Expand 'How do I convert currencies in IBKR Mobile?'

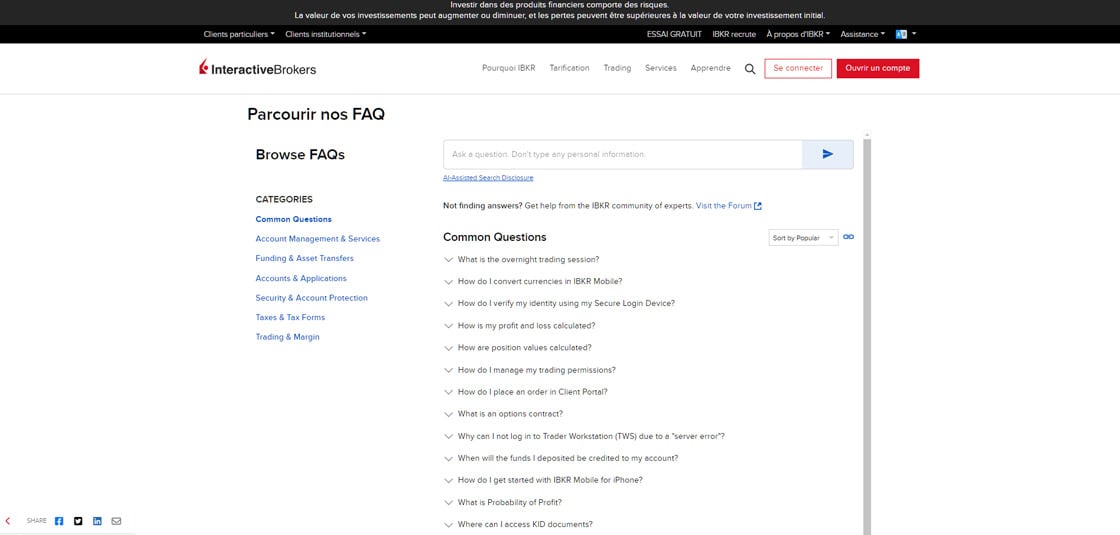tap(533, 281)
